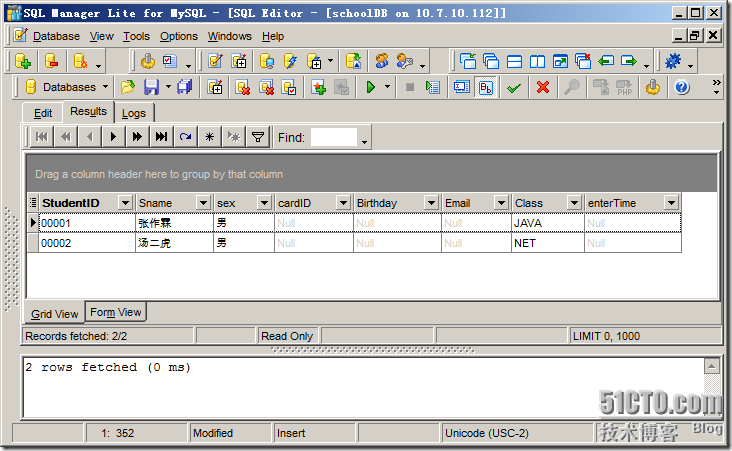Open the SQL editor pencil icon in top toolbar
The width and height of the screenshot is (732, 451).
pyautogui.click(x=215, y=61)
